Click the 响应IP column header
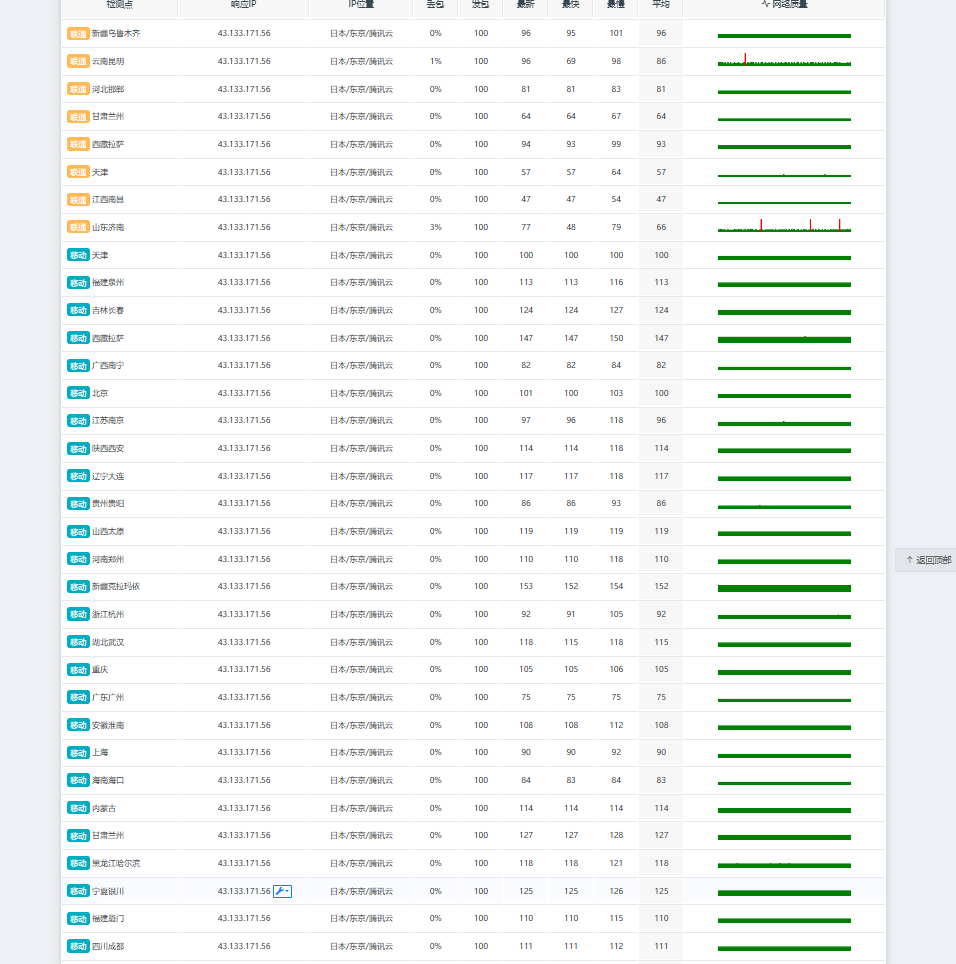This screenshot has width=956, height=964. 243,5
